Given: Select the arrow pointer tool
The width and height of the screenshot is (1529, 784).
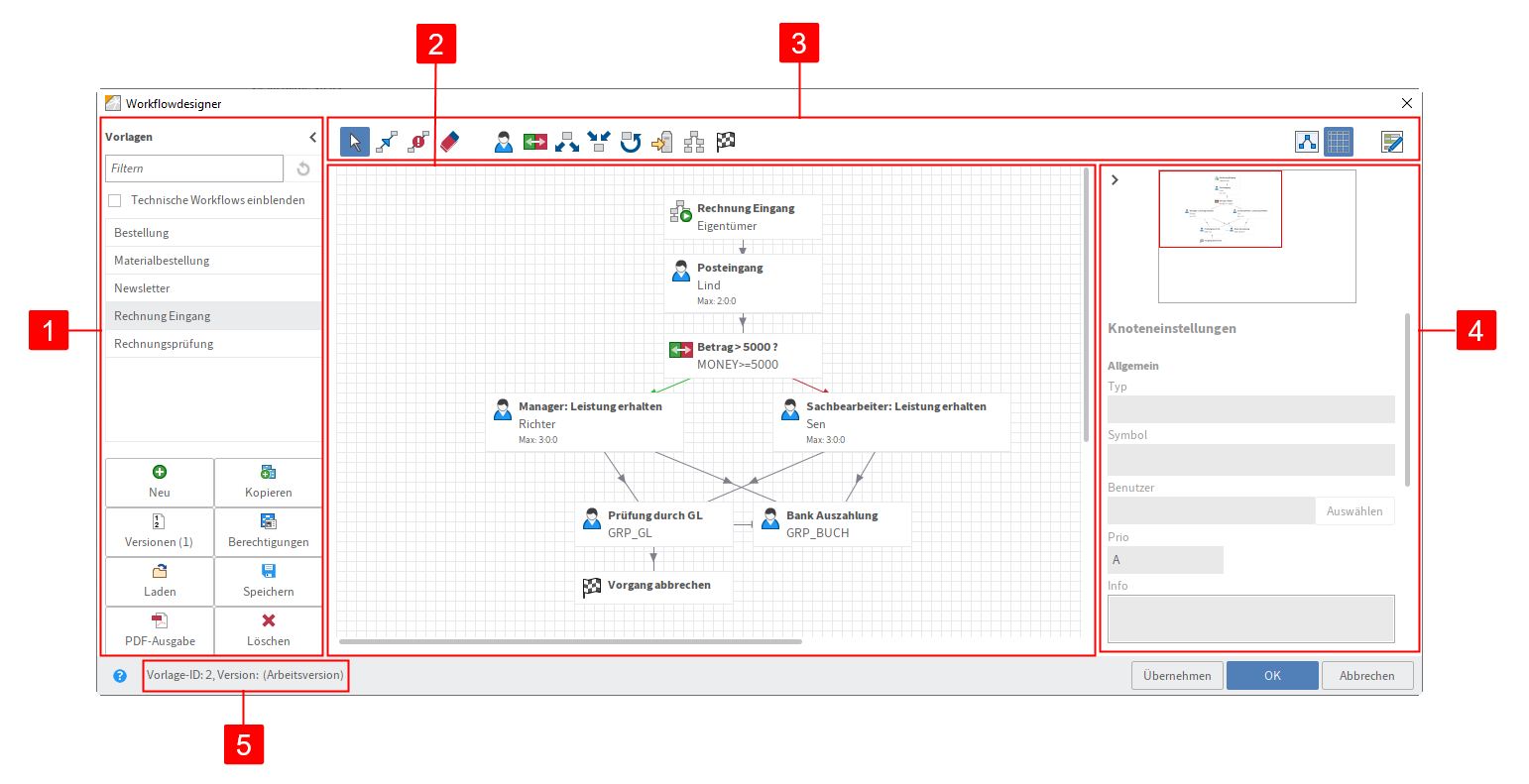Looking at the screenshot, I should coord(355,142).
